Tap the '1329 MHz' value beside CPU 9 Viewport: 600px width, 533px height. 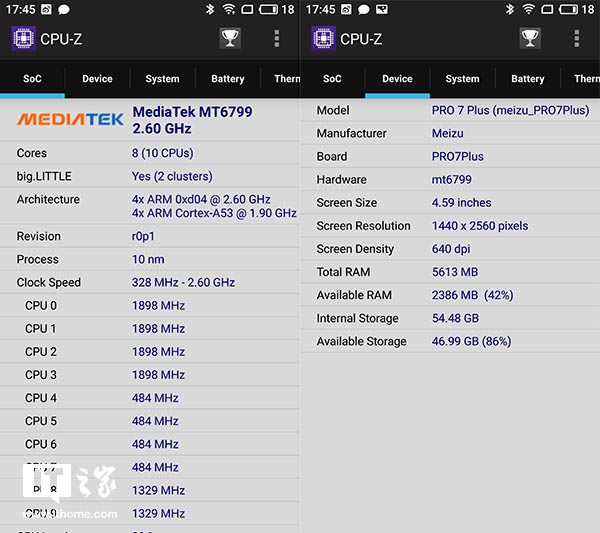point(158,513)
